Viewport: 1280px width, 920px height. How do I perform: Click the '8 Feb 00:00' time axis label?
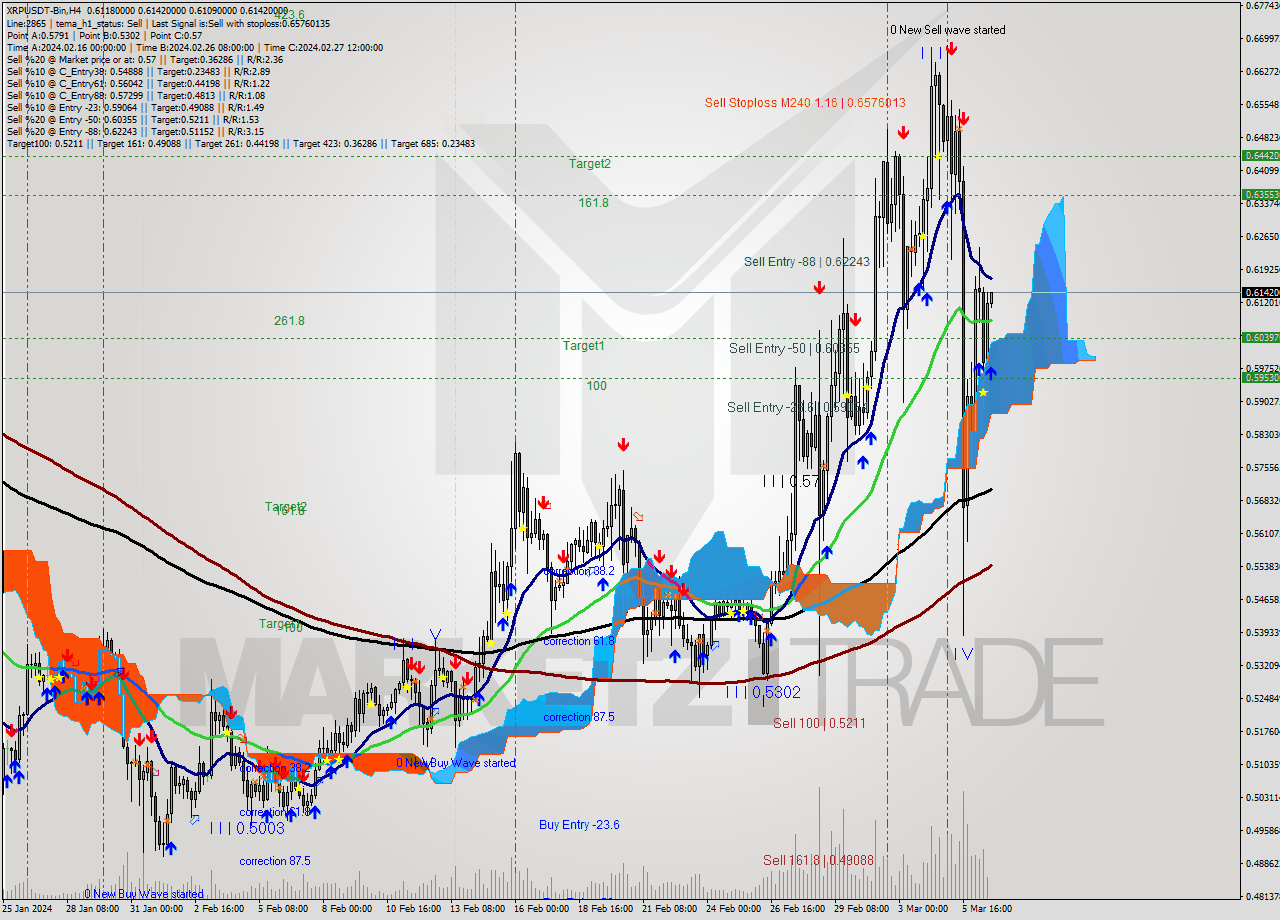click(x=347, y=909)
